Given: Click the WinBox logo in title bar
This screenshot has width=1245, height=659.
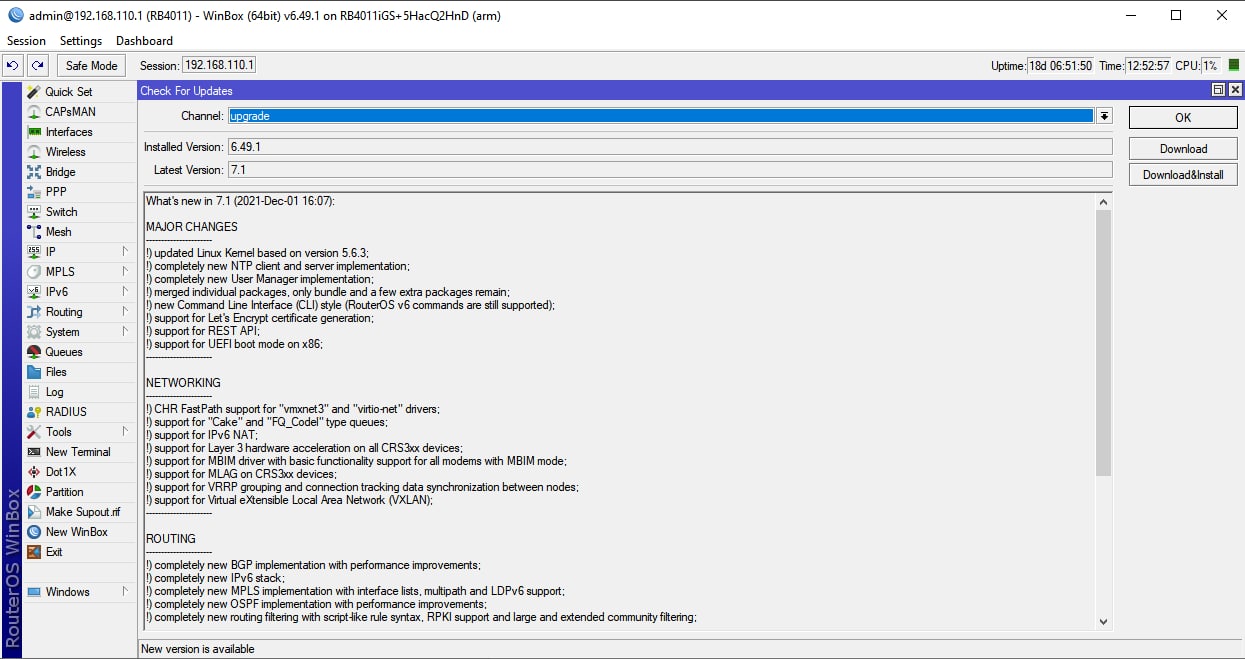Looking at the screenshot, I should point(15,15).
